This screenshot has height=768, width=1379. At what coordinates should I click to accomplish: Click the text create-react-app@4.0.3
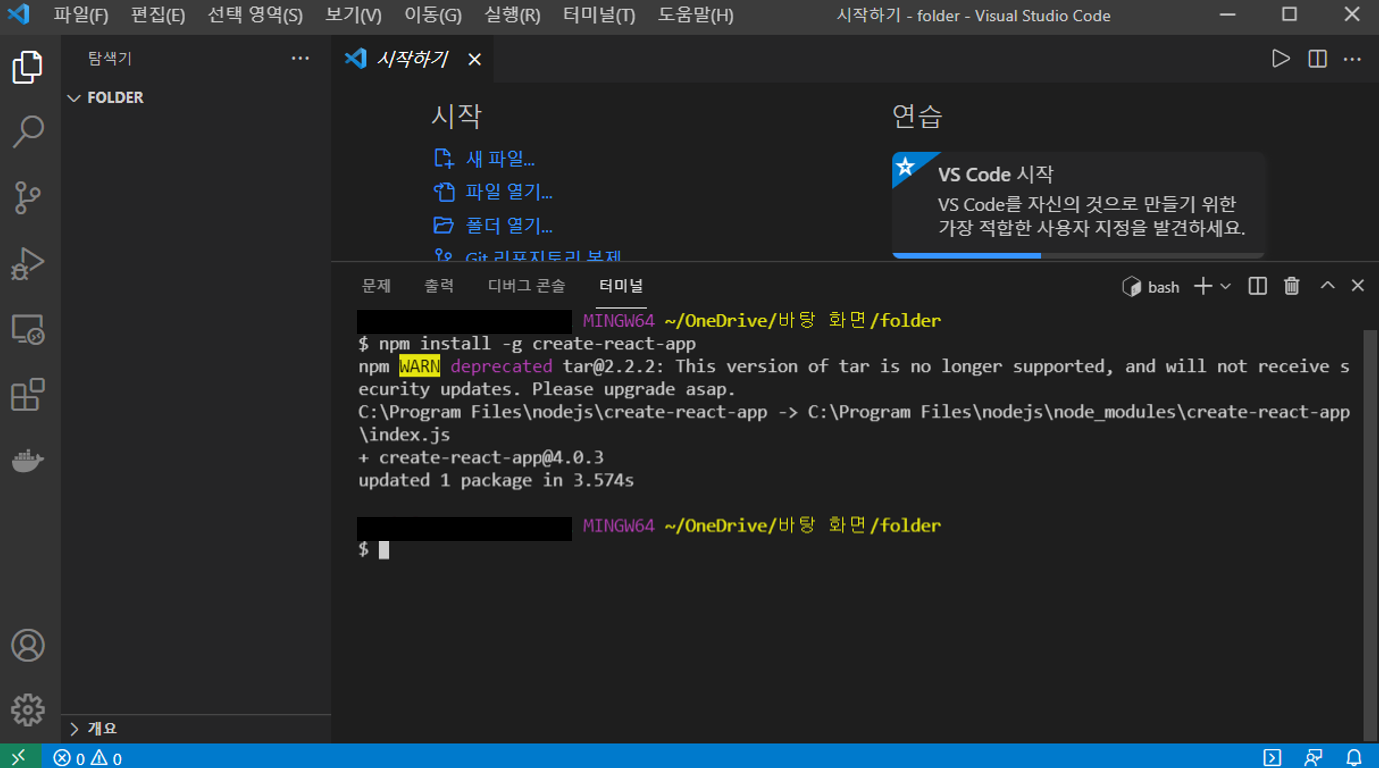tap(491, 458)
